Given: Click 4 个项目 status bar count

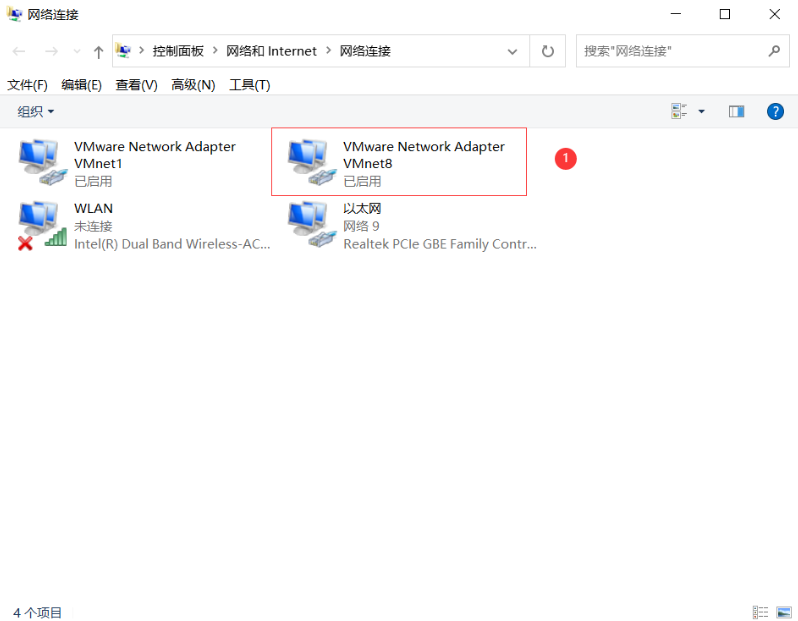Looking at the screenshot, I should pyautogui.click(x=37, y=612).
